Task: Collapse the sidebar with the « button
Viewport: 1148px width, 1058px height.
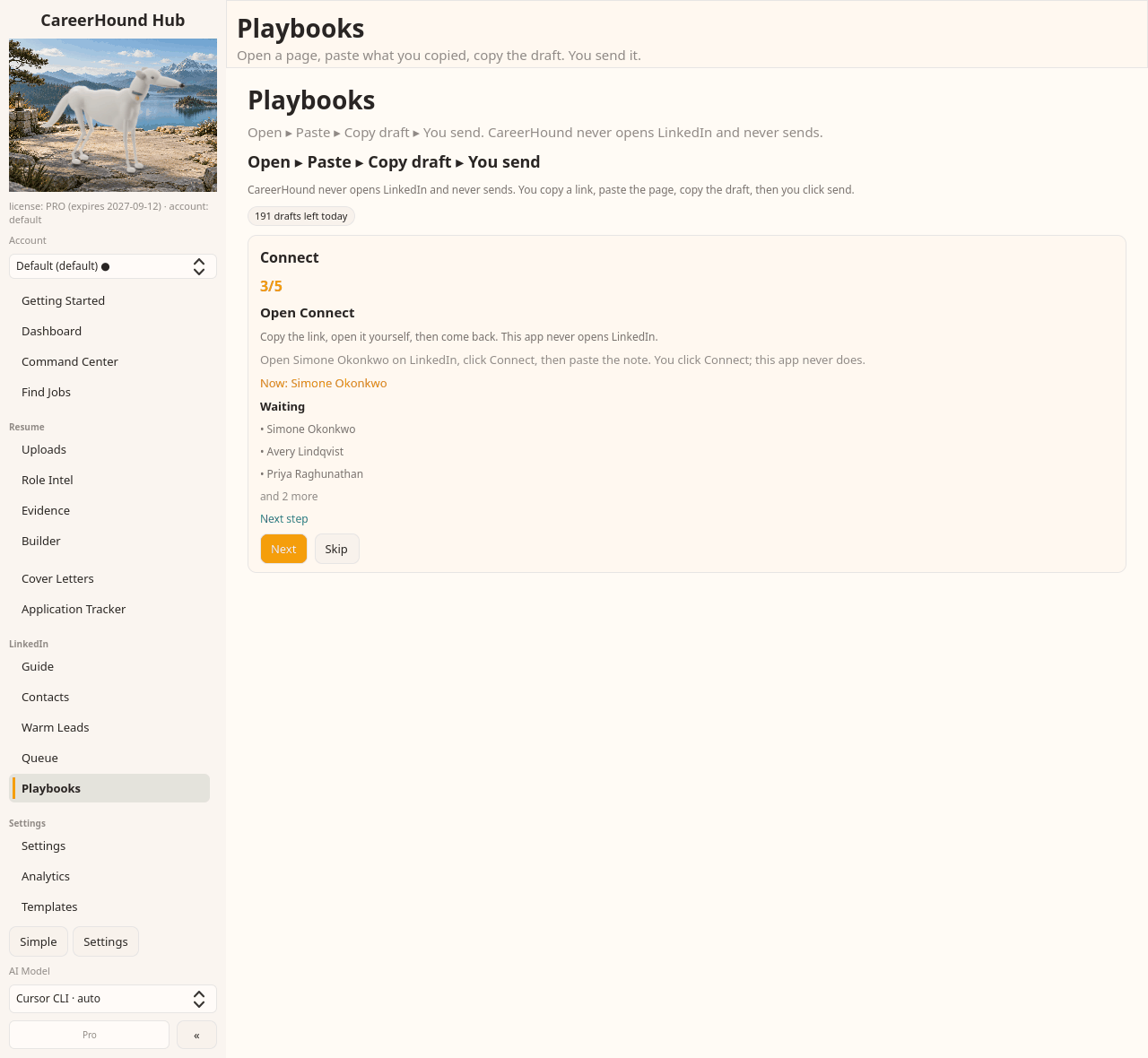Action: (x=196, y=1035)
